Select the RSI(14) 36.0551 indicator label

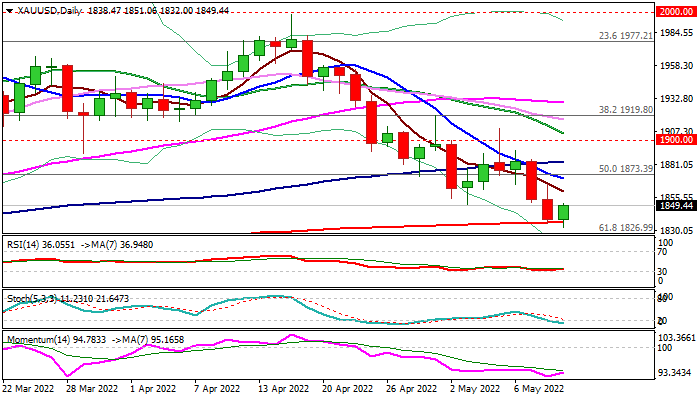pos(41,245)
